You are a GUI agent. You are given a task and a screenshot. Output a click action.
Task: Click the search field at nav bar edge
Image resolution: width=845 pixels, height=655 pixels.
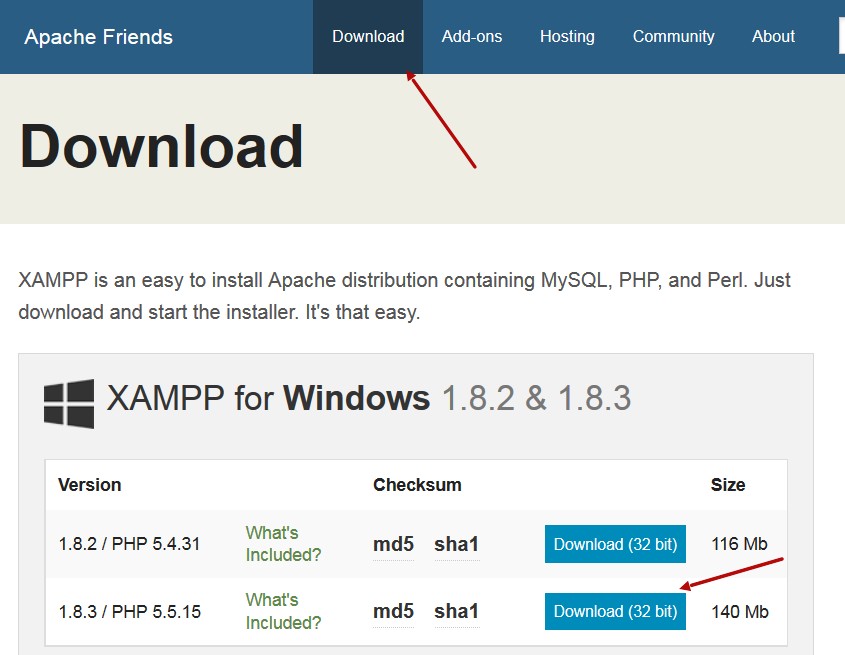841,37
